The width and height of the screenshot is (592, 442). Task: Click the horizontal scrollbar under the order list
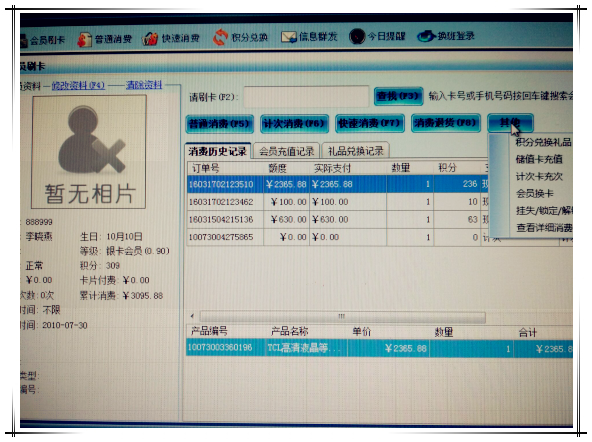coord(342,316)
